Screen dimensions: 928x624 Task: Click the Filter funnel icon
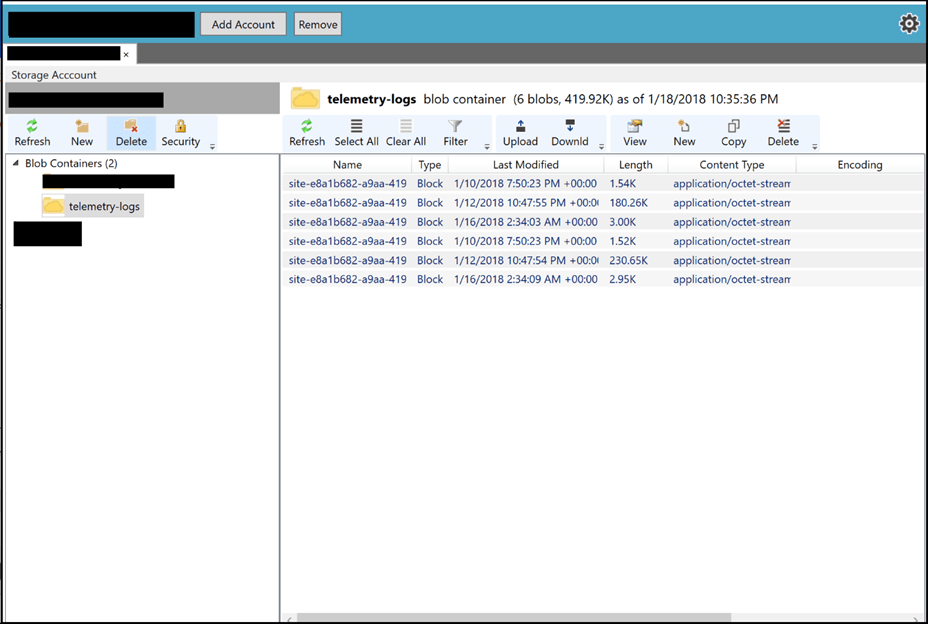pos(455,127)
